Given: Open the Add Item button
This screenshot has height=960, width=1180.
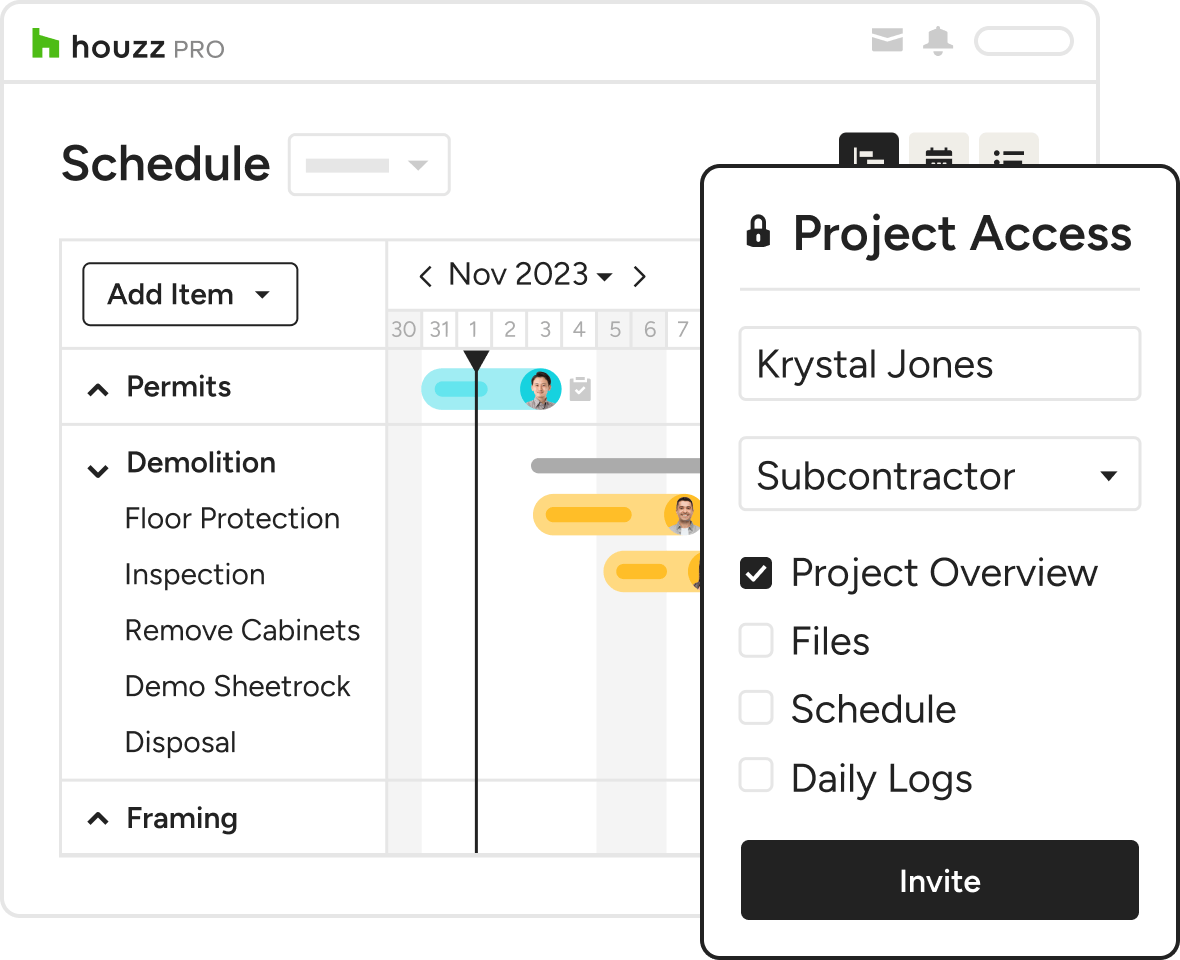Looking at the screenshot, I should (x=190, y=294).
